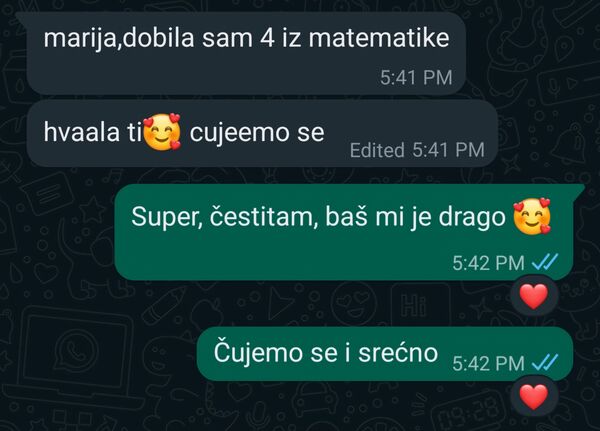Select the 'Super, čestitam, baš mi je drago' bubble
Image resolution: width=600 pixels, height=431 pixels.
pyautogui.click(x=349, y=232)
